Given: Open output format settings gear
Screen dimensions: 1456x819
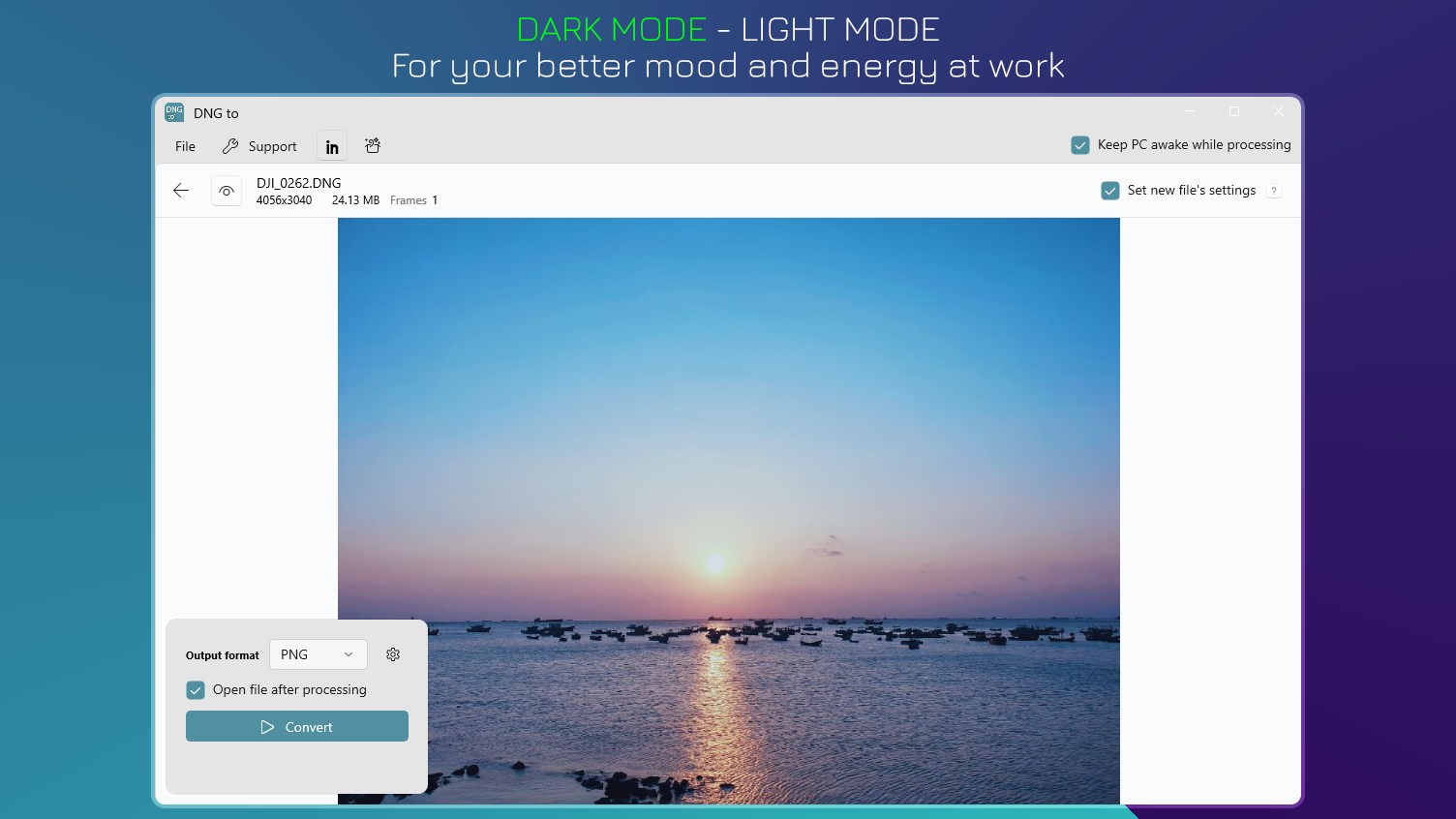Looking at the screenshot, I should point(393,654).
